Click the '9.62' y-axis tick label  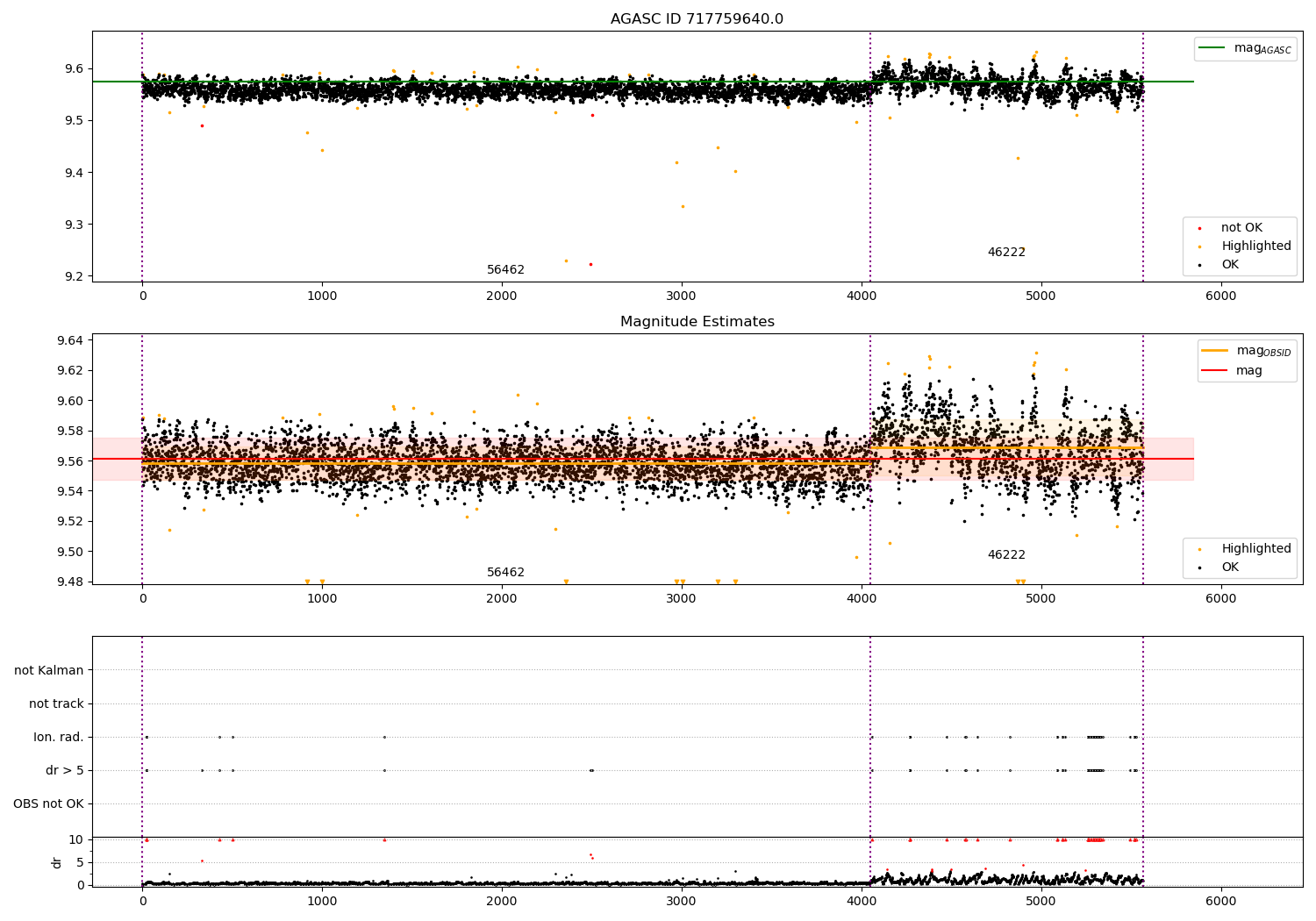70,370
